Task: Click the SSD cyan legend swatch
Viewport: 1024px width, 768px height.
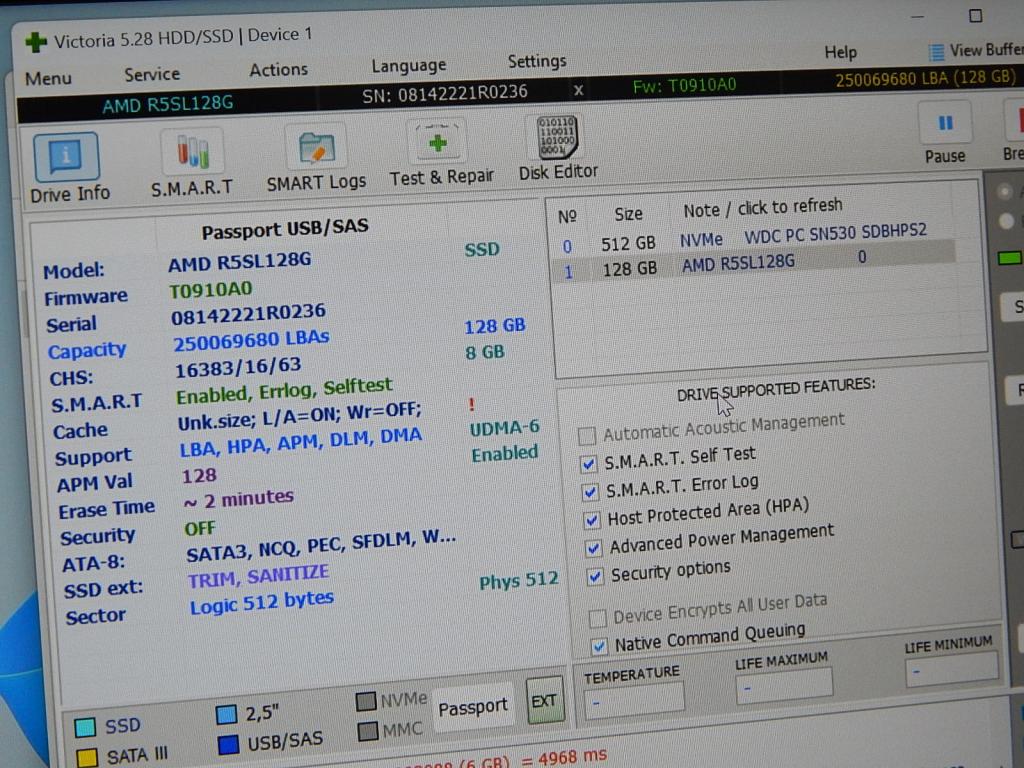Action: (x=85, y=727)
